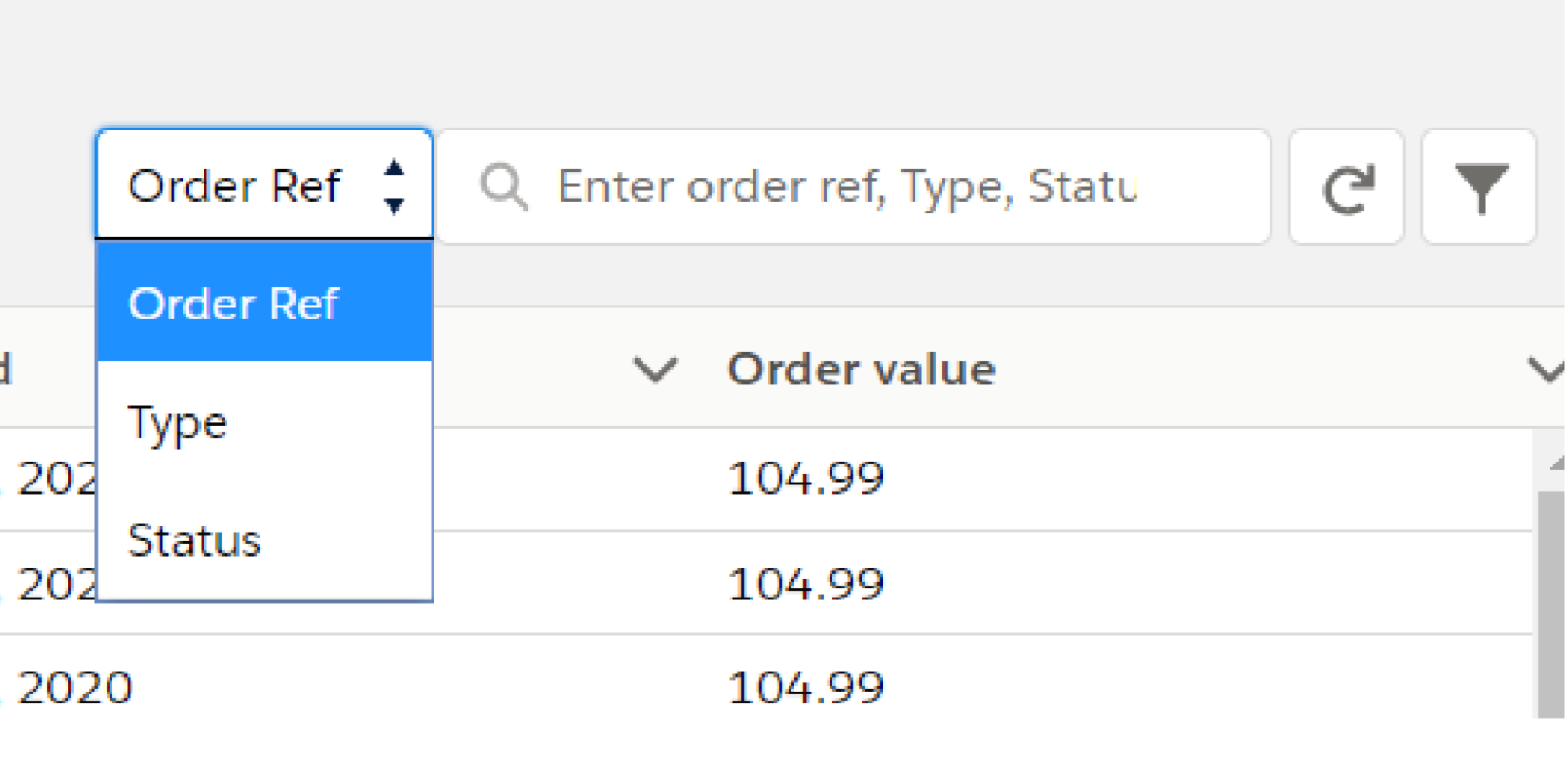Click the up sort arrow beside Order Ref

[394, 168]
